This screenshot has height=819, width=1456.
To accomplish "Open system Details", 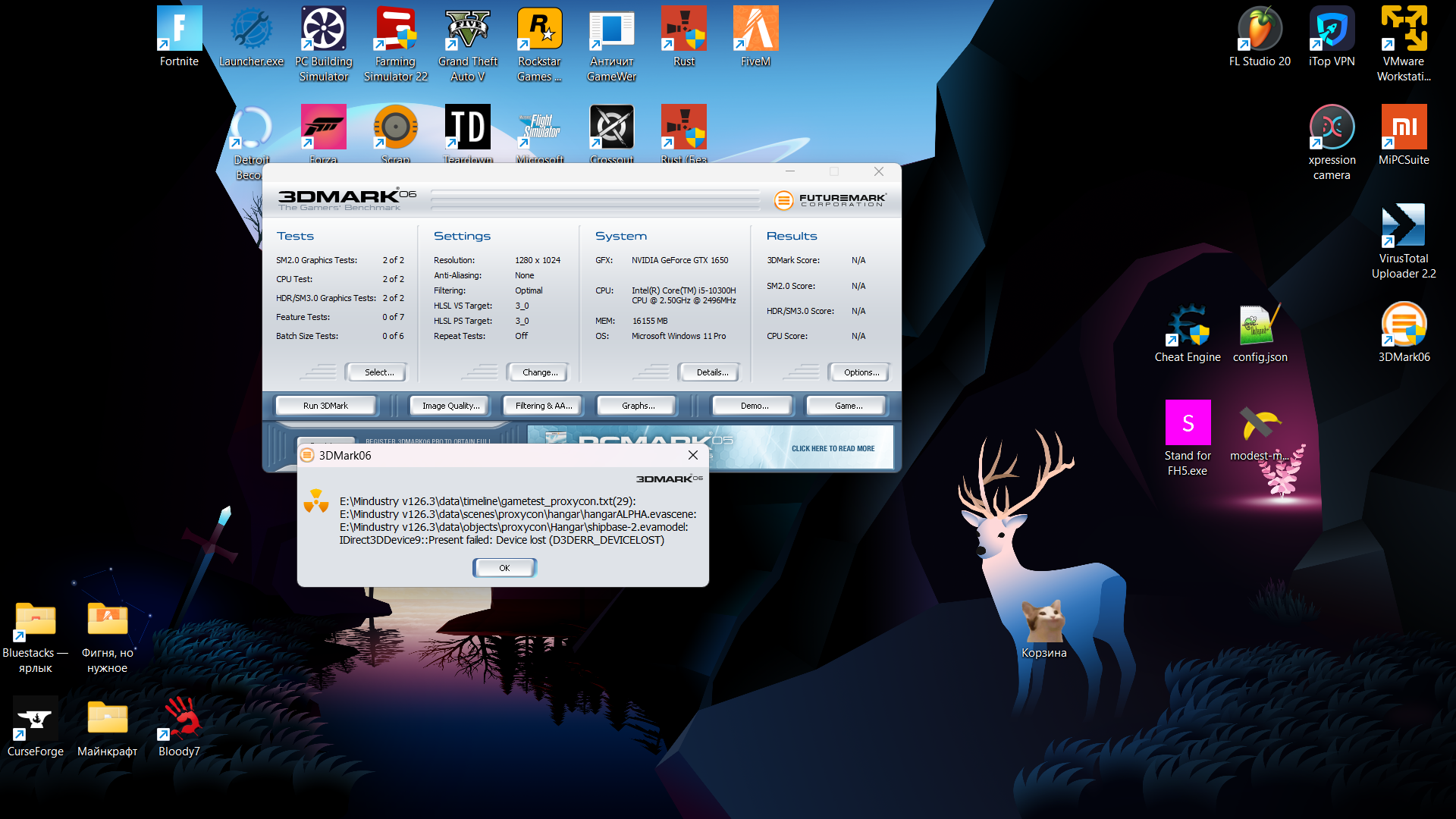I will [711, 372].
